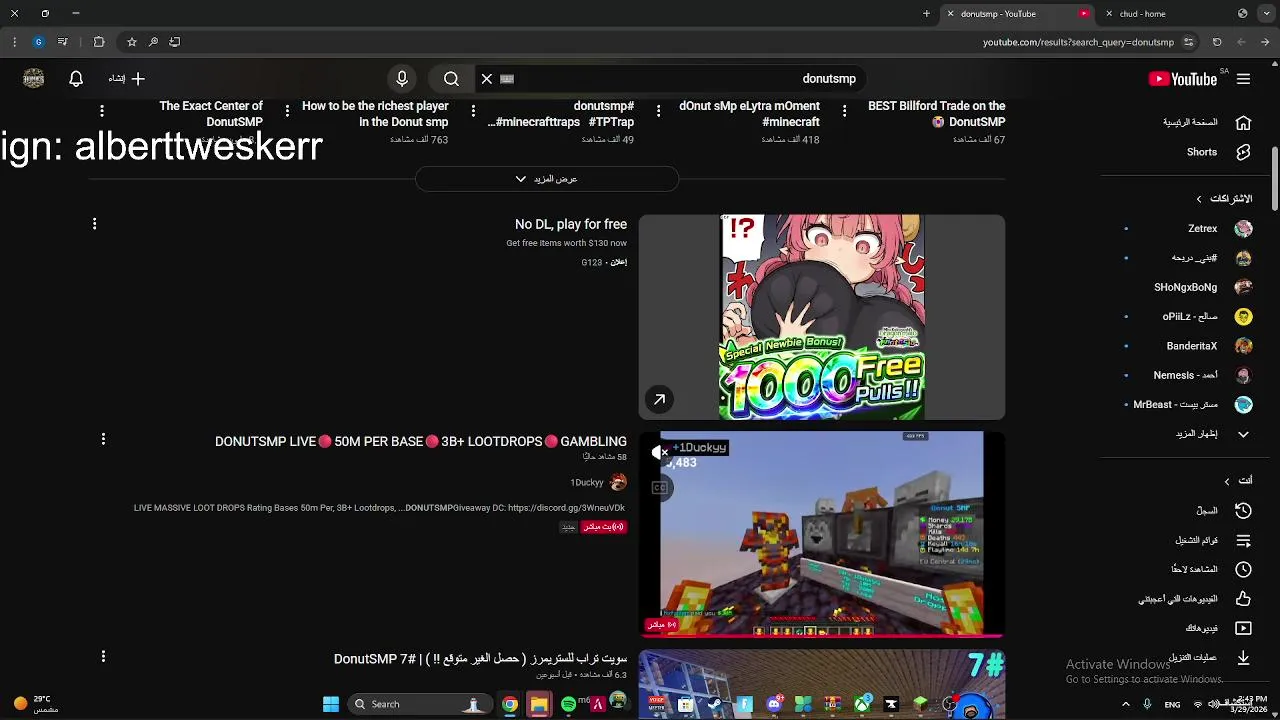Open Windows Start menu
1280x720 pixels.
point(331,704)
